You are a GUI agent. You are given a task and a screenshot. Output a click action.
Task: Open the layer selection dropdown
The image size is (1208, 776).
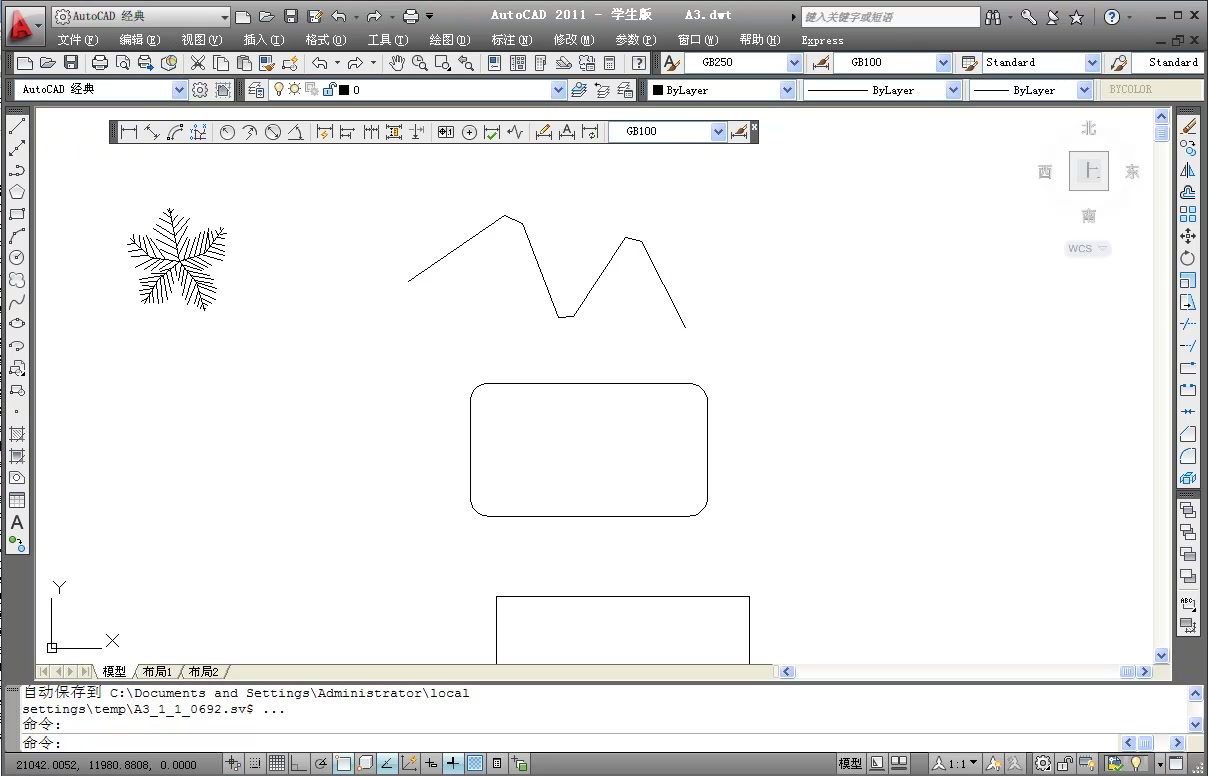click(x=560, y=89)
